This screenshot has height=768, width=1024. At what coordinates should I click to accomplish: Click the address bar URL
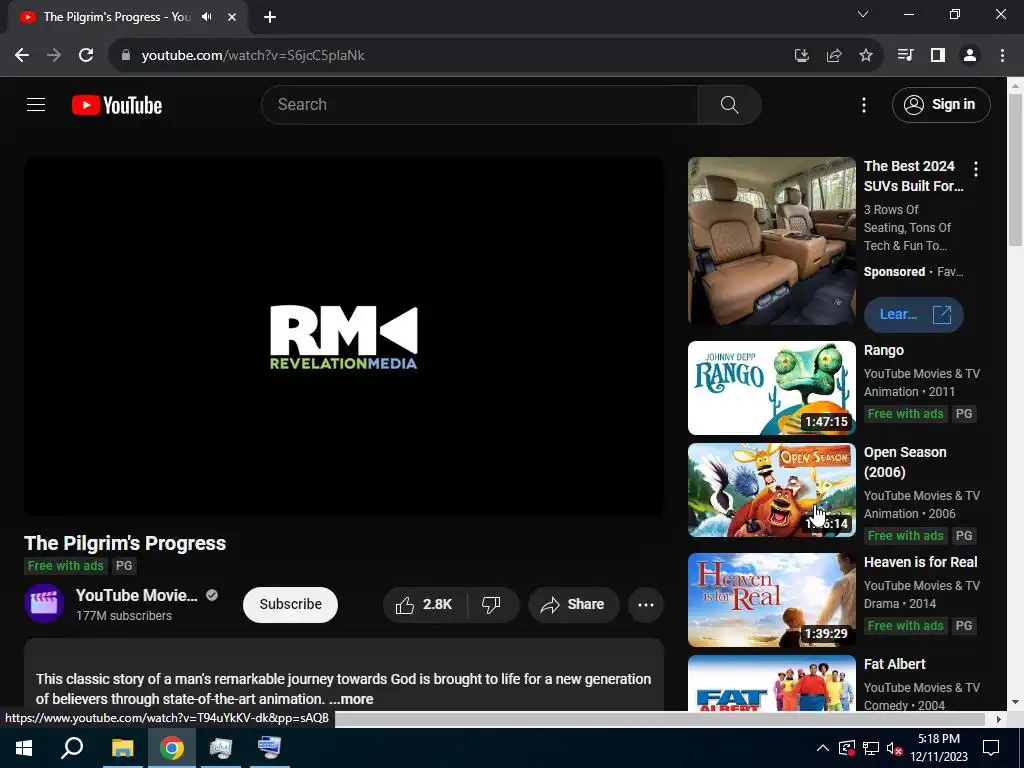tap(253, 56)
